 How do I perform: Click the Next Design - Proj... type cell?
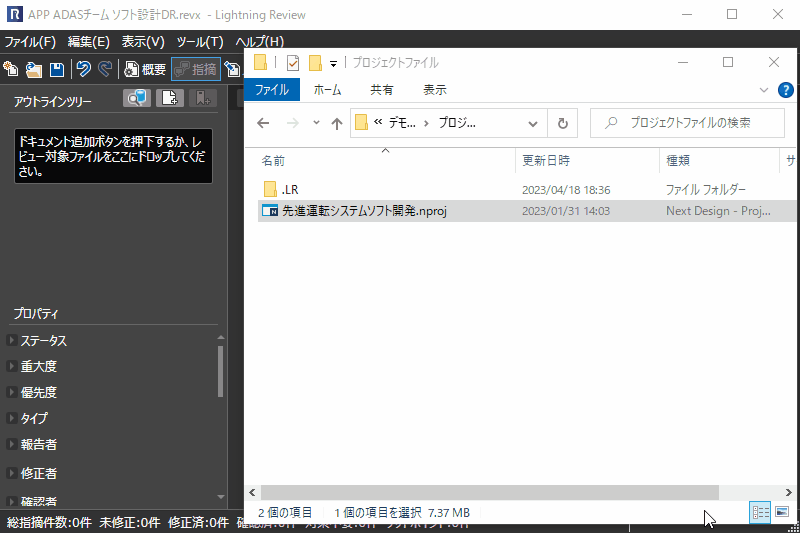[x=718, y=211]
